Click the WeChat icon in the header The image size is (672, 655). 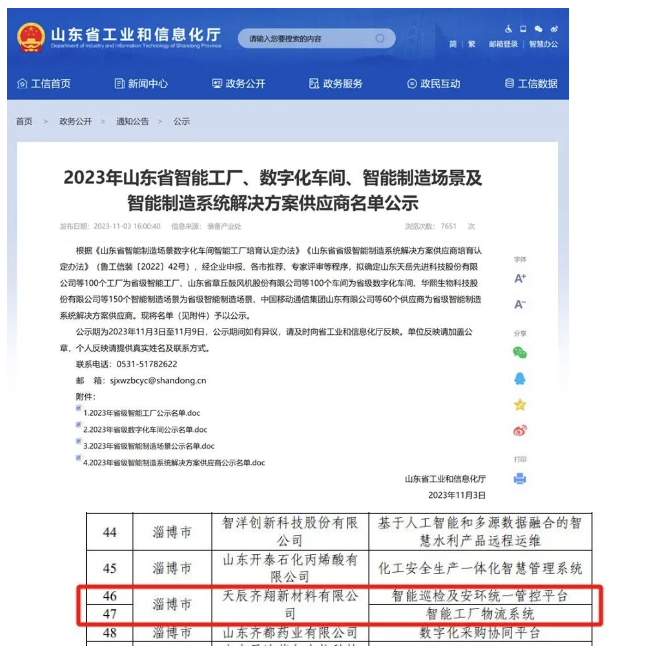538,29
